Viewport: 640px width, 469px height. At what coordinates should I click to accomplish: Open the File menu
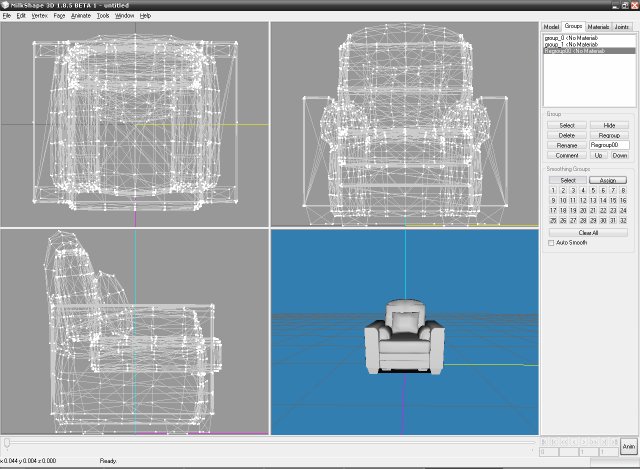point(7,16)
